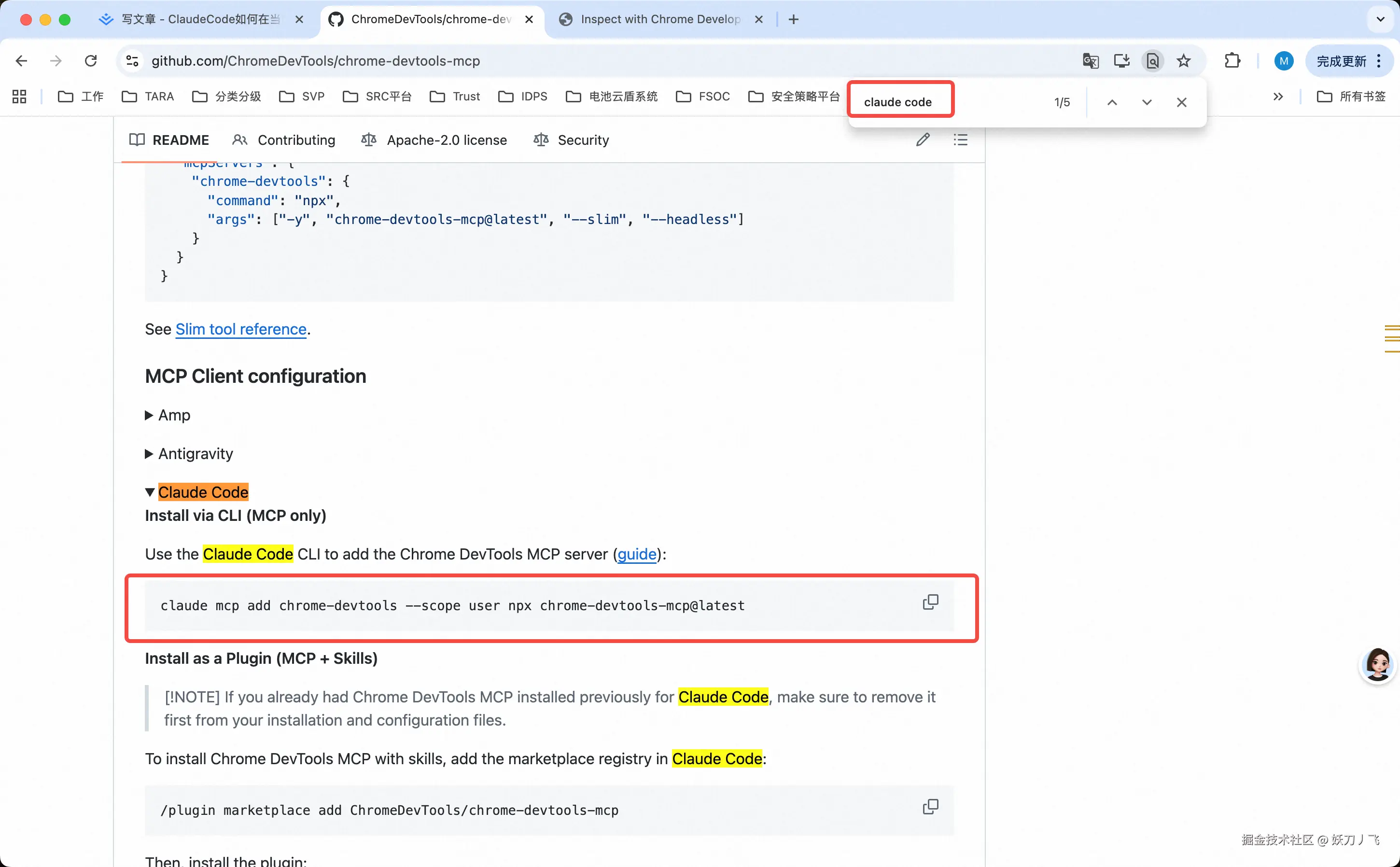
Task: Open the Chrome extensions puzzle icon
Action: 1232,61
